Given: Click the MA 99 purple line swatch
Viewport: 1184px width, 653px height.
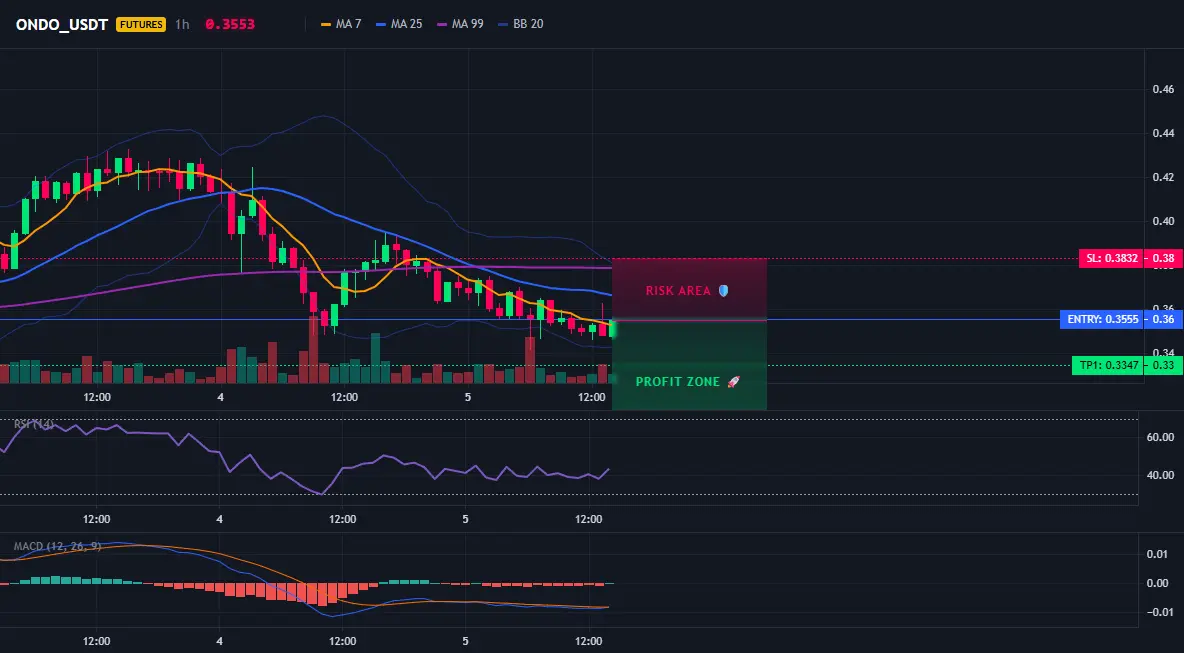Looking at the screenshot, I should (442, 24).
